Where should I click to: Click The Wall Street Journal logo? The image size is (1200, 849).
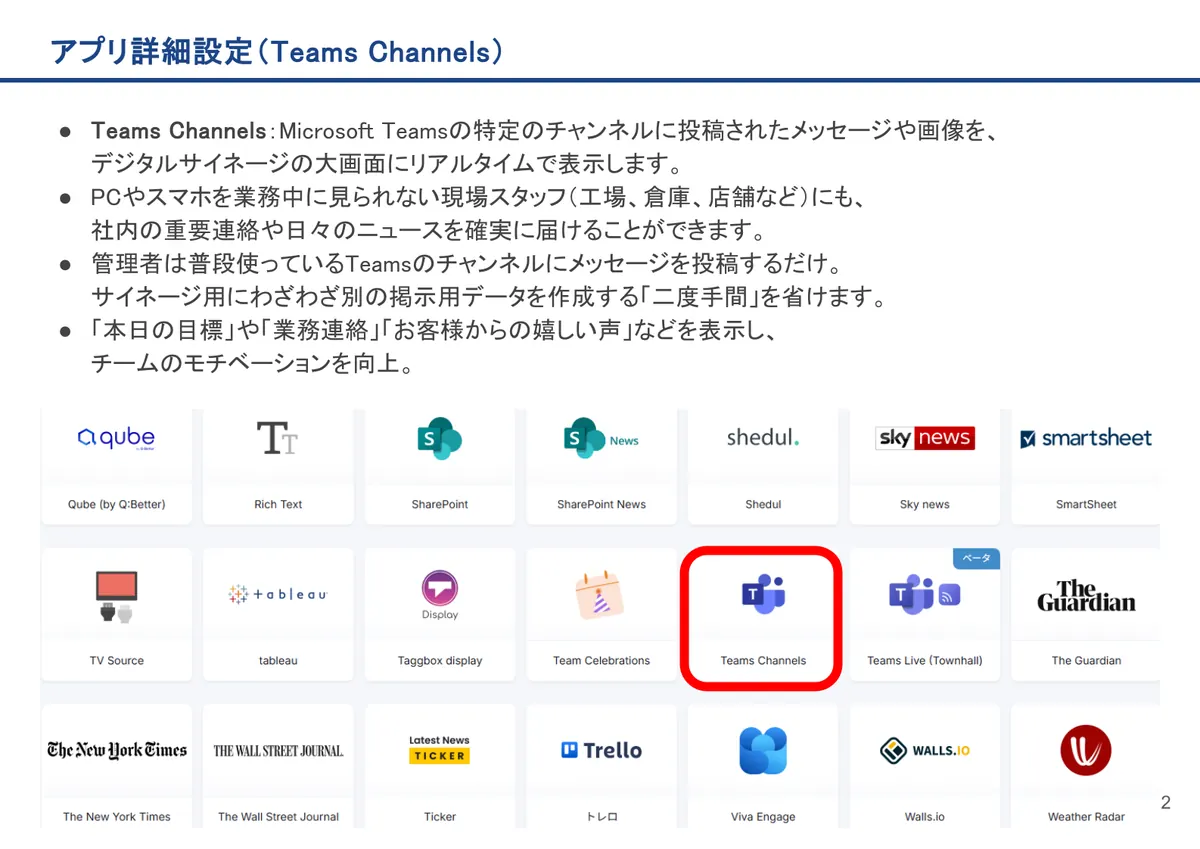point(278,750)
